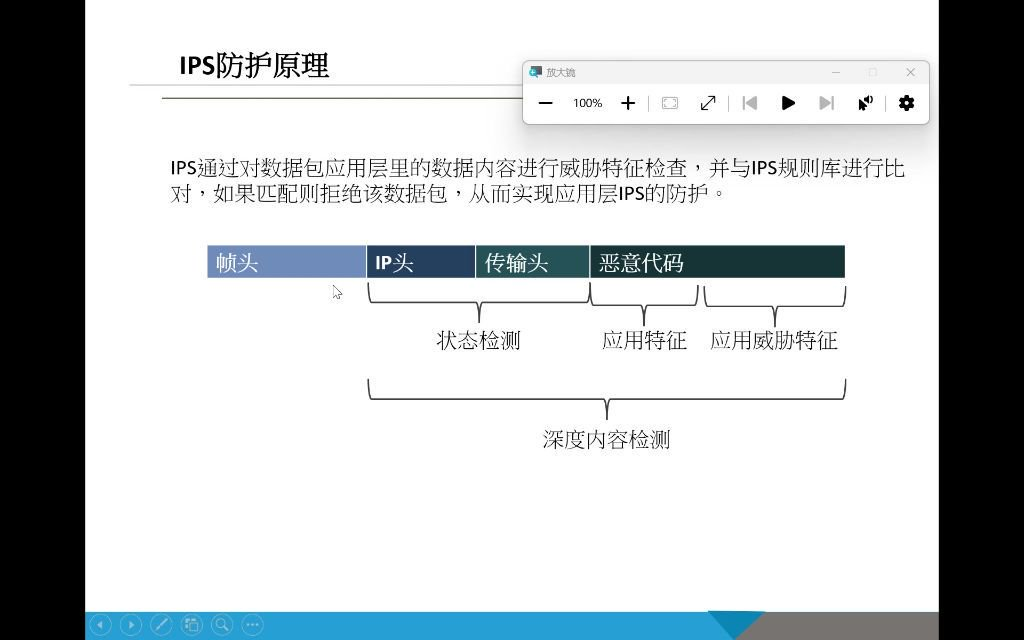
Task: Click the Magnifier diagonal expand arrows icon
Action: coord(707,103)
